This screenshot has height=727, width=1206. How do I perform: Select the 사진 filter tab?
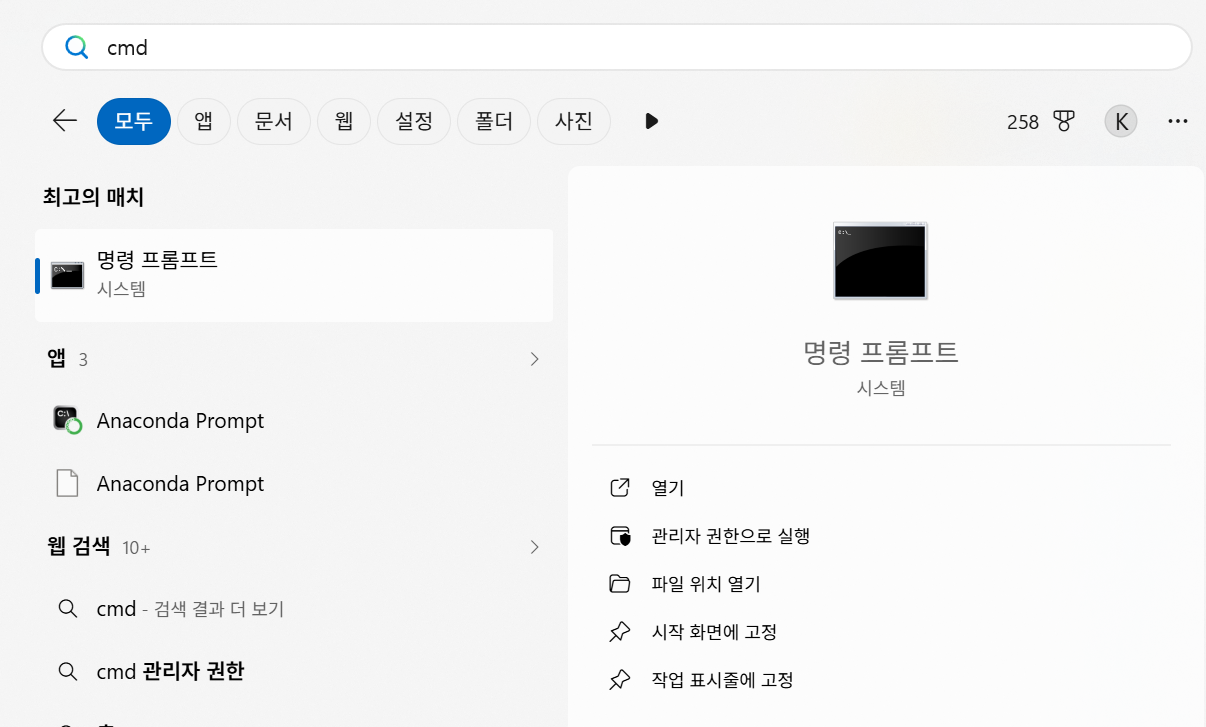(x=574, y=121)
